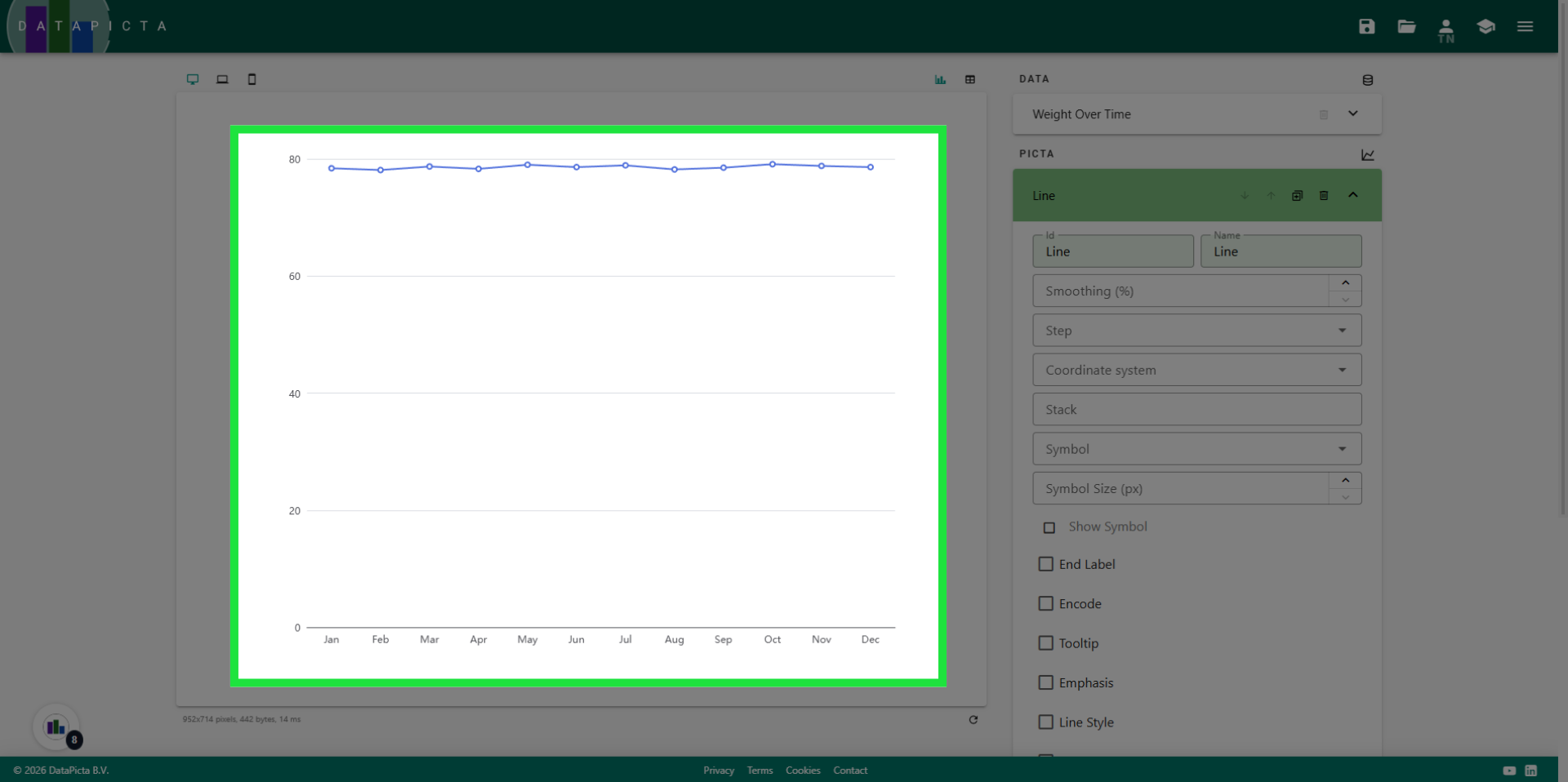1568x782 pixels.
Task: Enable the End Label checkbox
Action: 1045,564
